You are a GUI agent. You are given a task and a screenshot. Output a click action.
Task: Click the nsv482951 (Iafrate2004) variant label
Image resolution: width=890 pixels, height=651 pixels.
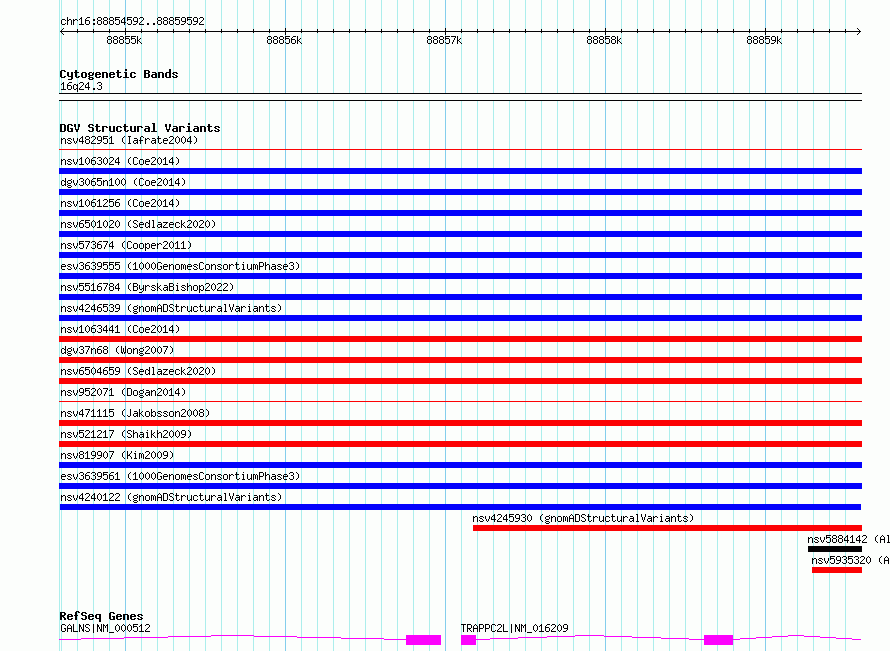129,140
